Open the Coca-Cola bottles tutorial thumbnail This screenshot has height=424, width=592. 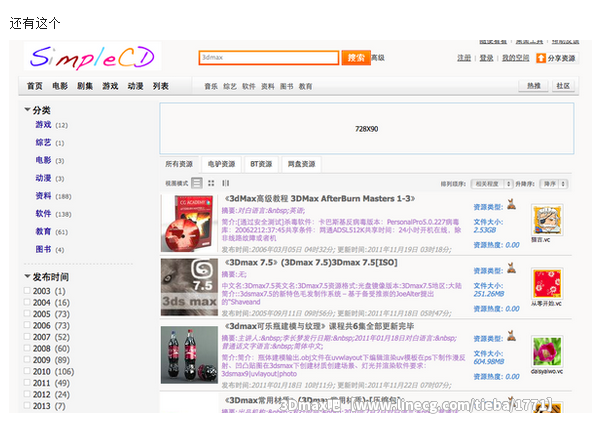point(189,355)
